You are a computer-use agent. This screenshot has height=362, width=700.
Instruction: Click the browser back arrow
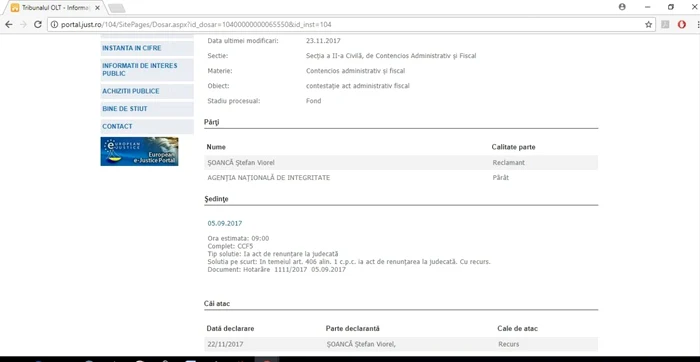tap(8, 25)
